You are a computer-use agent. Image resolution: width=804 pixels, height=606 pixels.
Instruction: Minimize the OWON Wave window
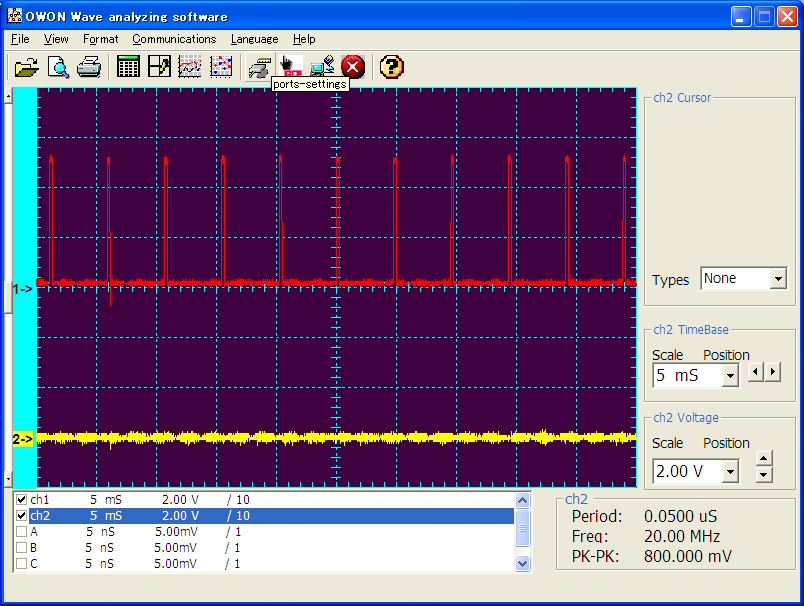tap(741, 17)
